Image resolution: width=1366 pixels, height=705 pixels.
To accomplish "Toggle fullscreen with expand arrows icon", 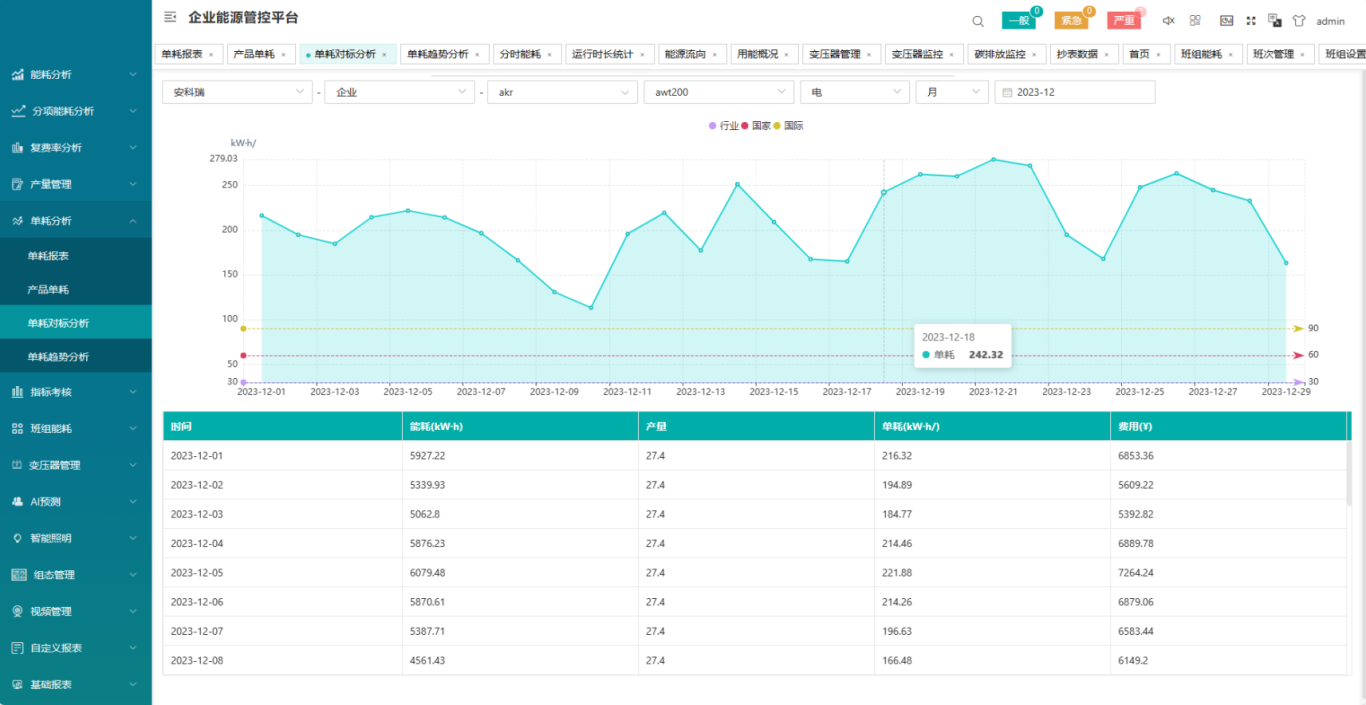I will coord(1251,20).
